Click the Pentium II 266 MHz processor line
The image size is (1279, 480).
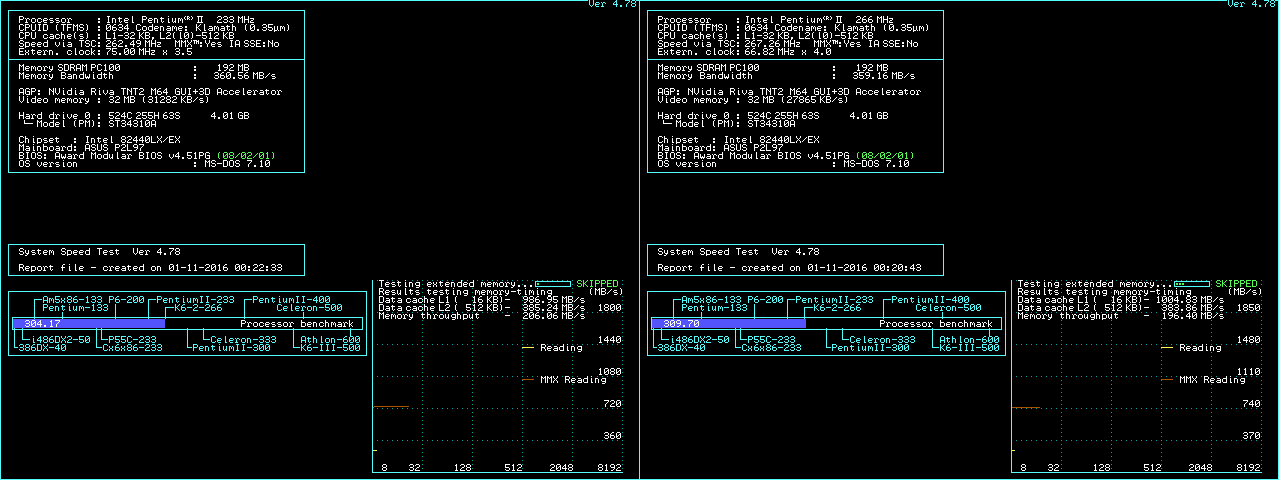click(777, 20)
